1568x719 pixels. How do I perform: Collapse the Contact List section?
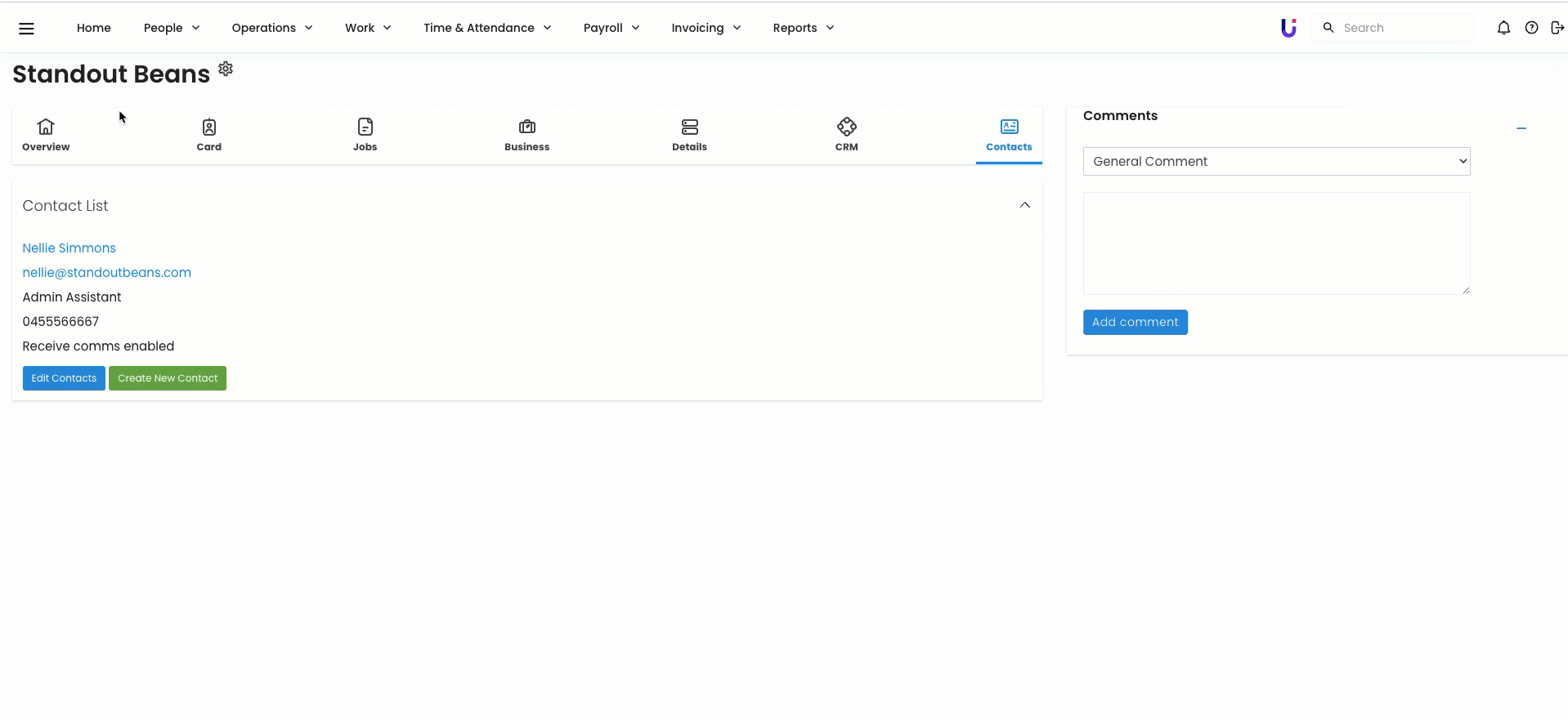coord(1024,205)
